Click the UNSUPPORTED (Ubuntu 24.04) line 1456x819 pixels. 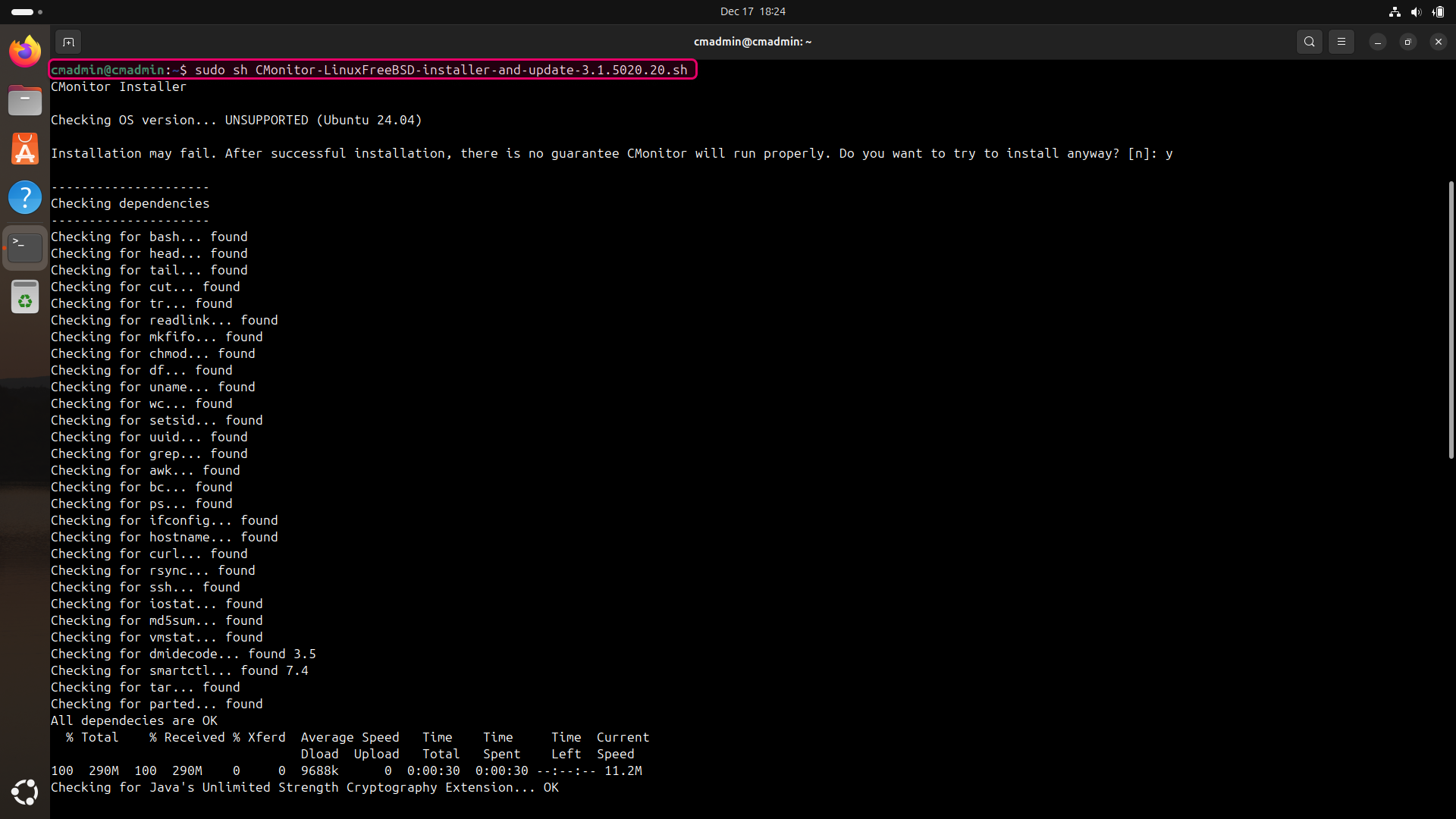pos(236,120)
